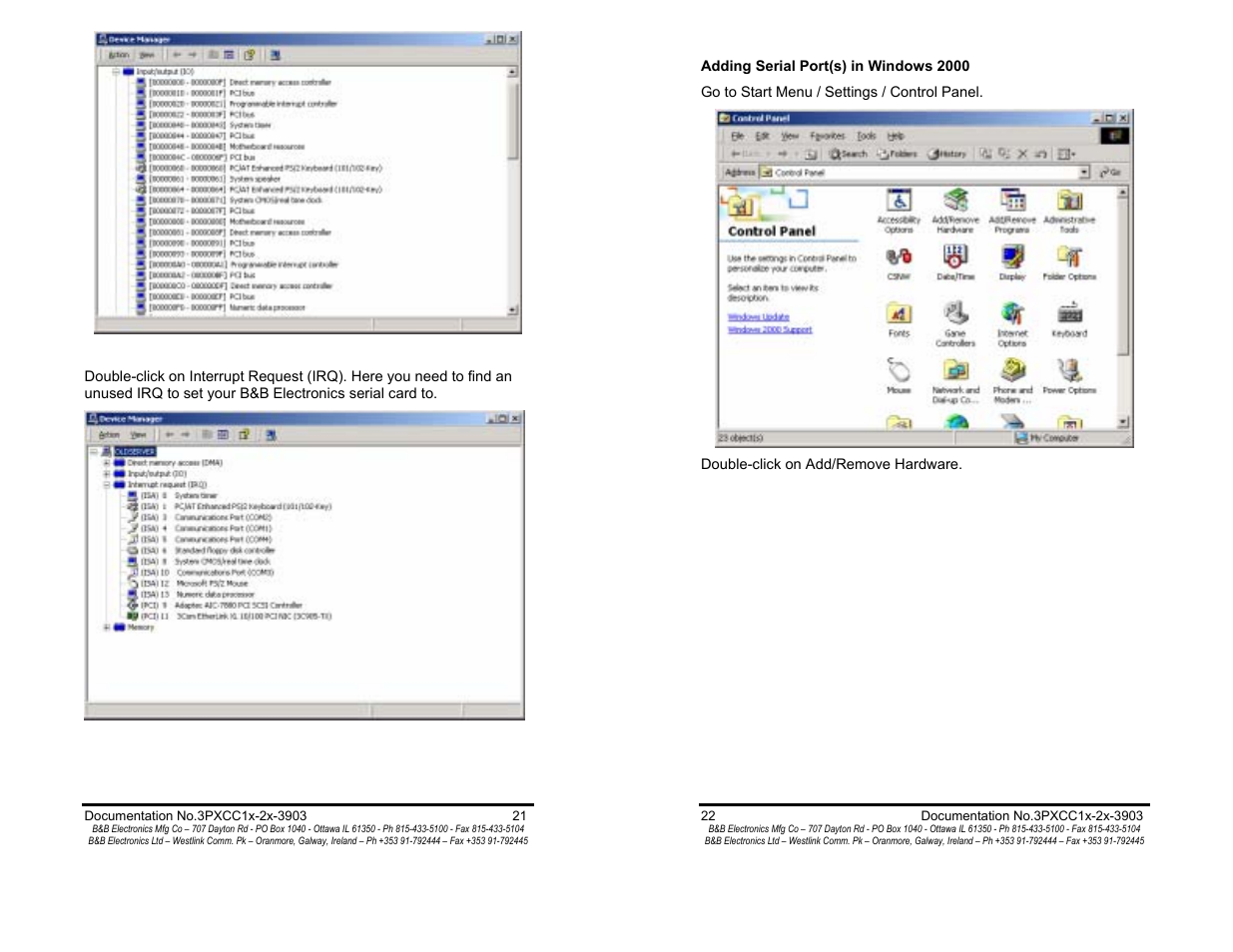
Task: Click the Undo icon in Control Panel toolbar
Action: click(1039, 155)
